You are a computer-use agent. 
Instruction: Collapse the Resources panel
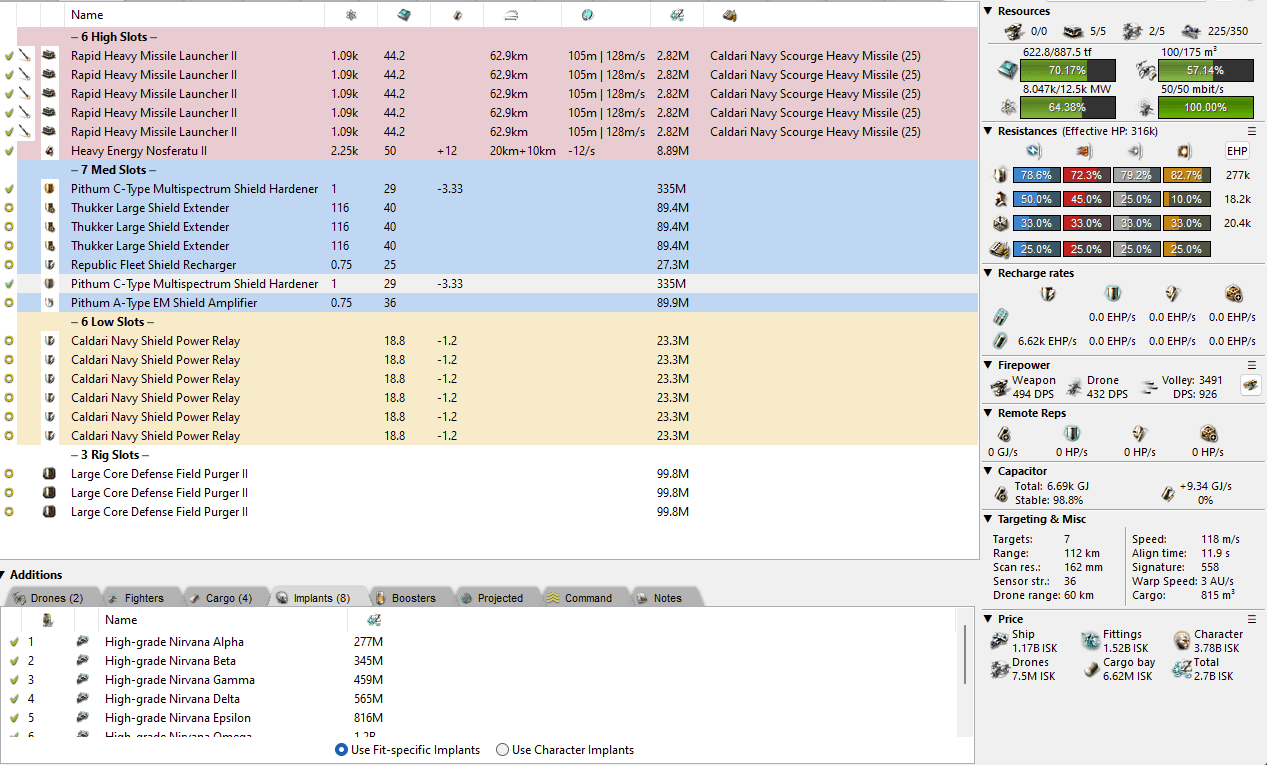(x=989, y=11)
